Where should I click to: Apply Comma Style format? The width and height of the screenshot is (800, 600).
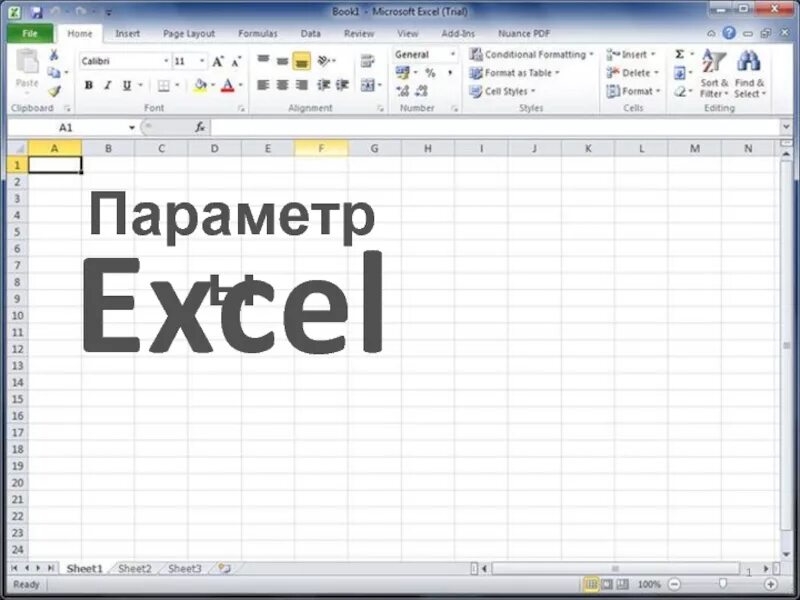[x=450, y=73]
